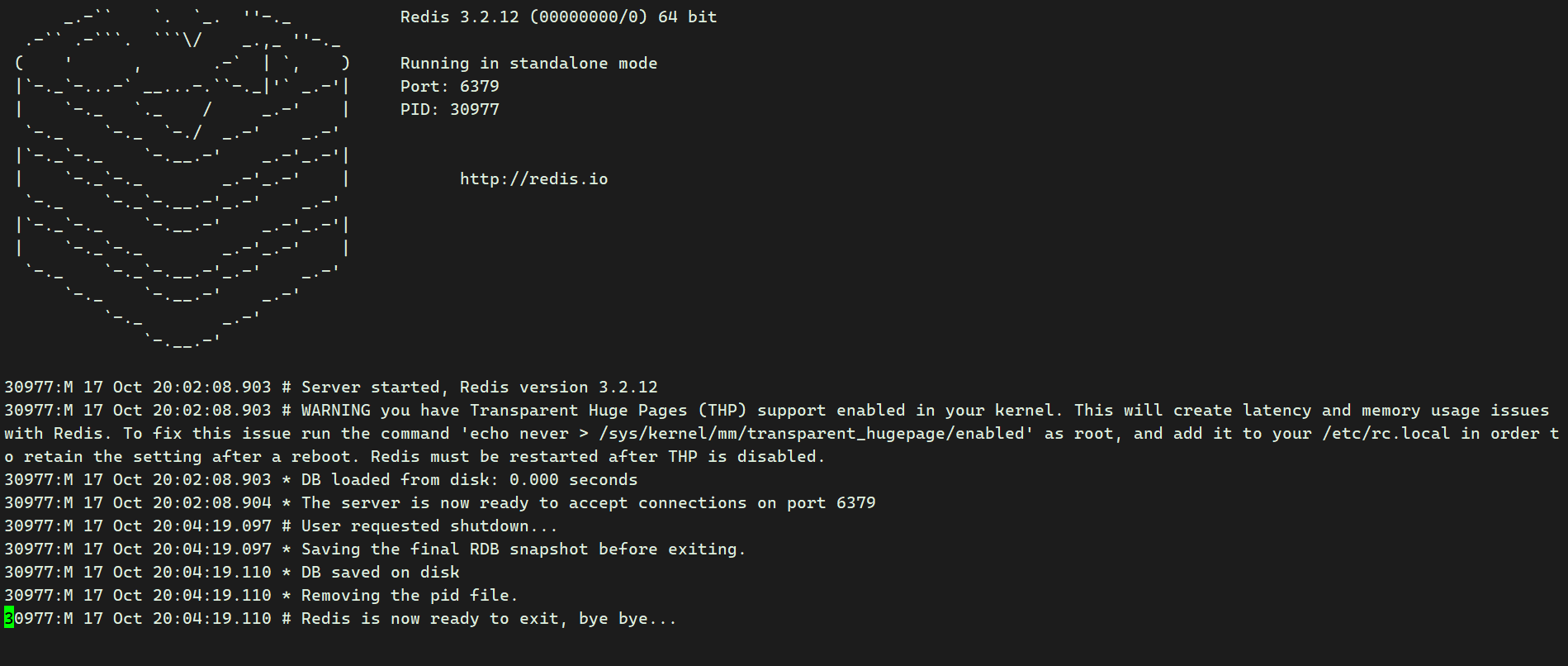Click the 'Server started, Redis version' log line
The height and width of the screenshot is (666, 1568).
(331, 388)
